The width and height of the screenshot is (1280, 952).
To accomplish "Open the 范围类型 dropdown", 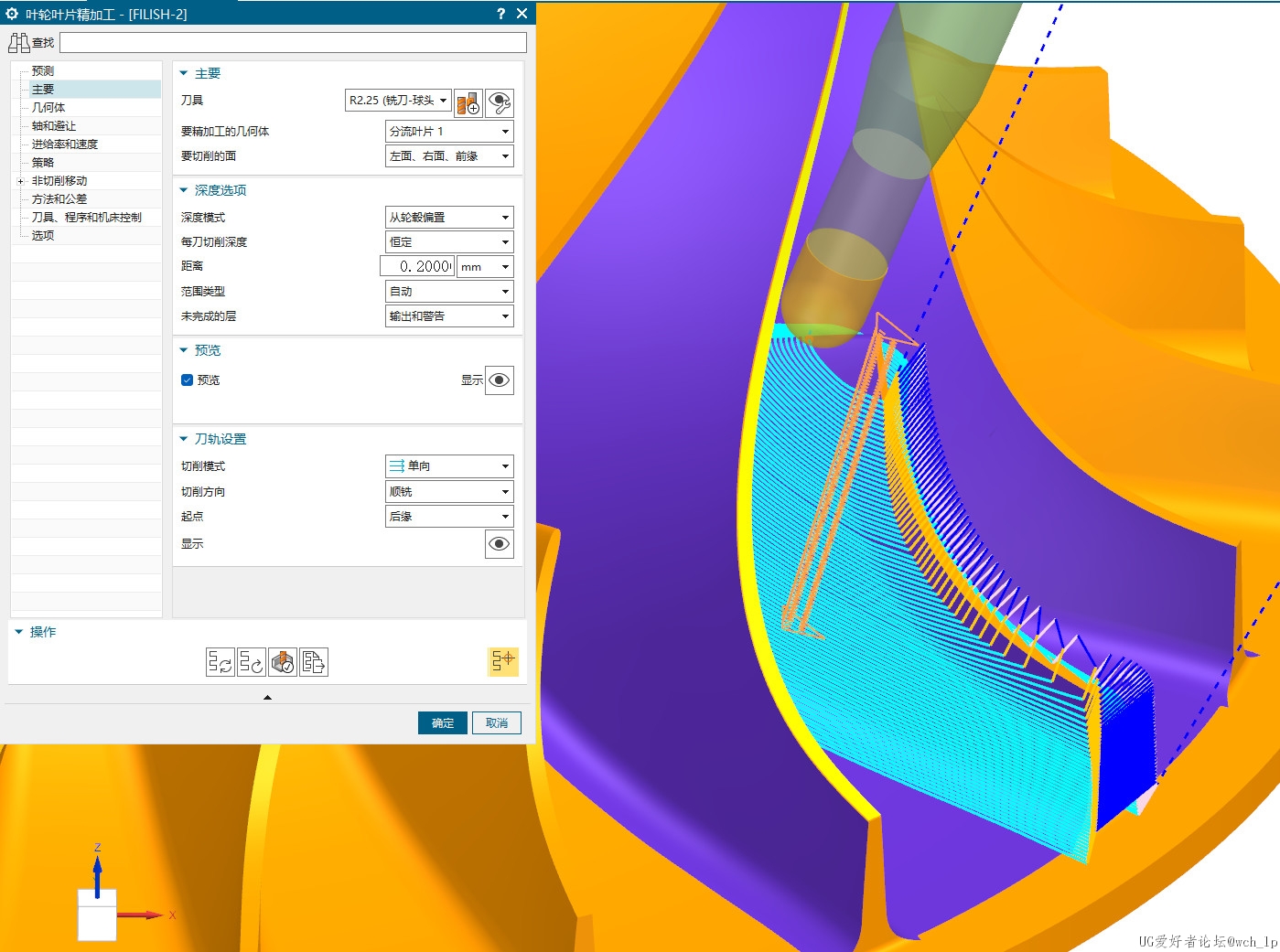I will coord(449,292).
